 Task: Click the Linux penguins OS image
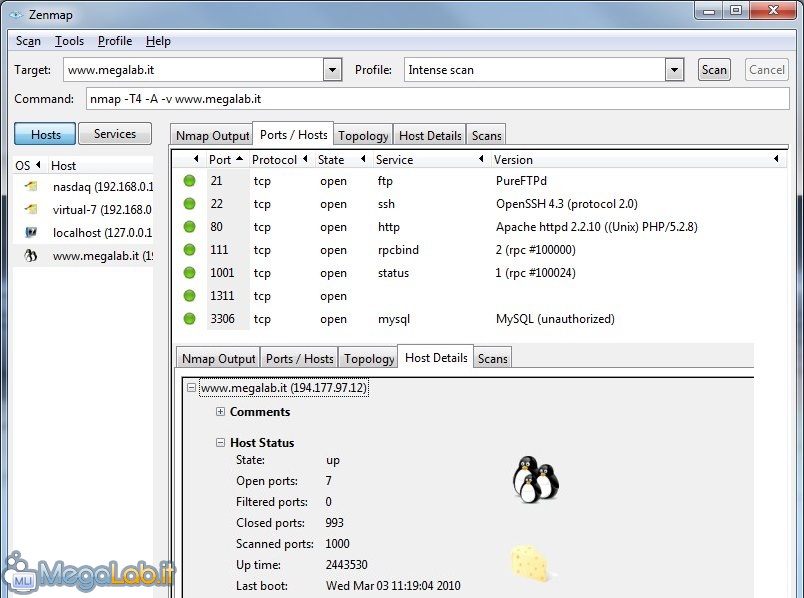pos(536,479)
